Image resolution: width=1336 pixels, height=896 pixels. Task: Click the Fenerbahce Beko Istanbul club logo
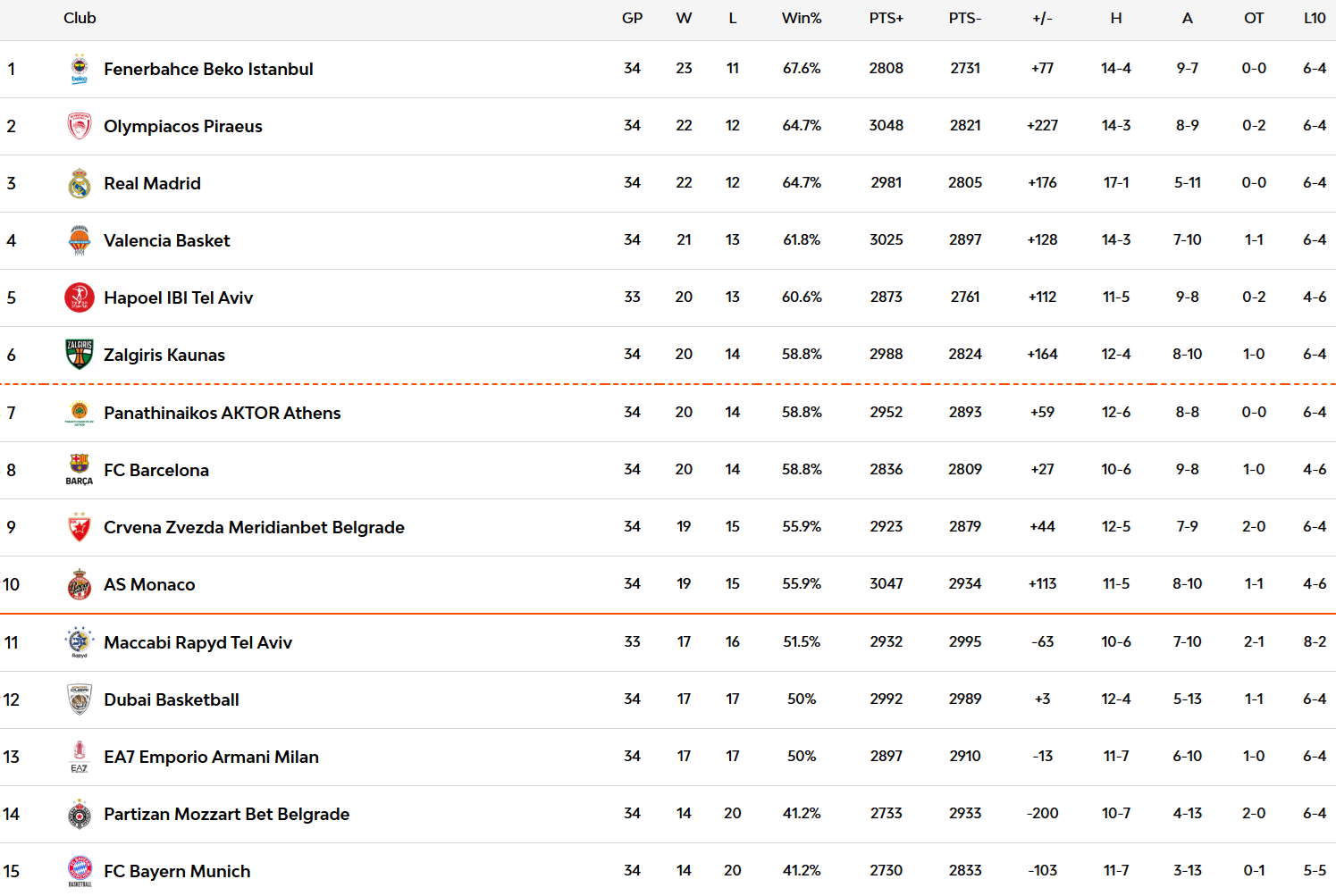(80, 69)
